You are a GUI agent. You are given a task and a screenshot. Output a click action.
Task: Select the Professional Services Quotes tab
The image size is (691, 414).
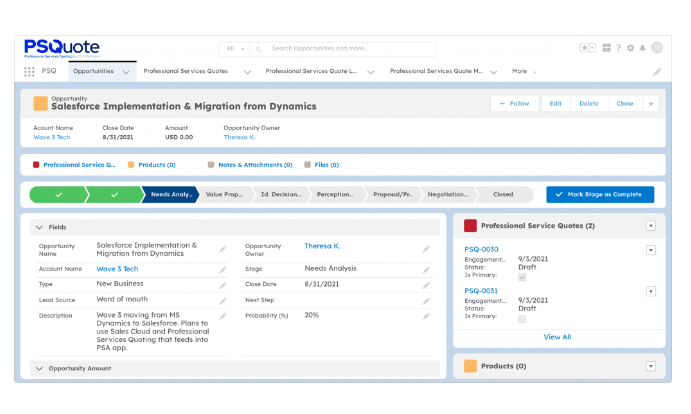[186, 71]
